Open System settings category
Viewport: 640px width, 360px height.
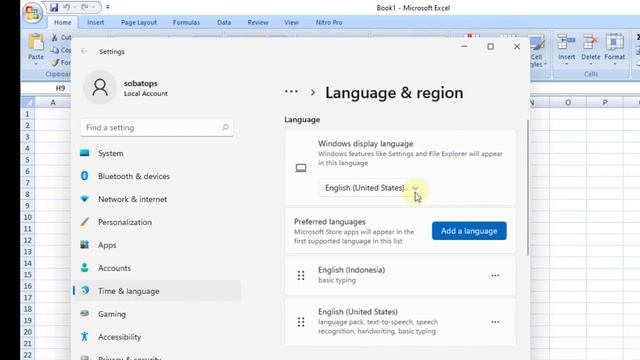pyautogui.click(x=157, y=153)
